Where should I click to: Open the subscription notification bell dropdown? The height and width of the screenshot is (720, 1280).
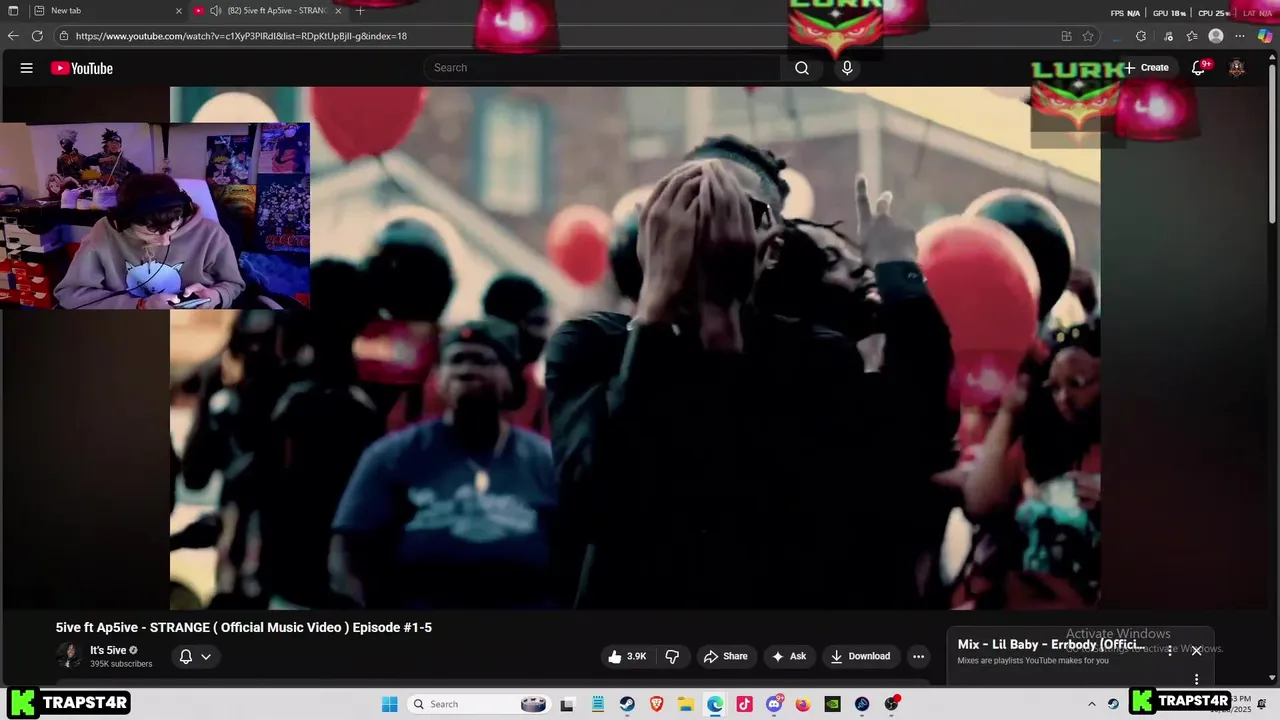195,656
